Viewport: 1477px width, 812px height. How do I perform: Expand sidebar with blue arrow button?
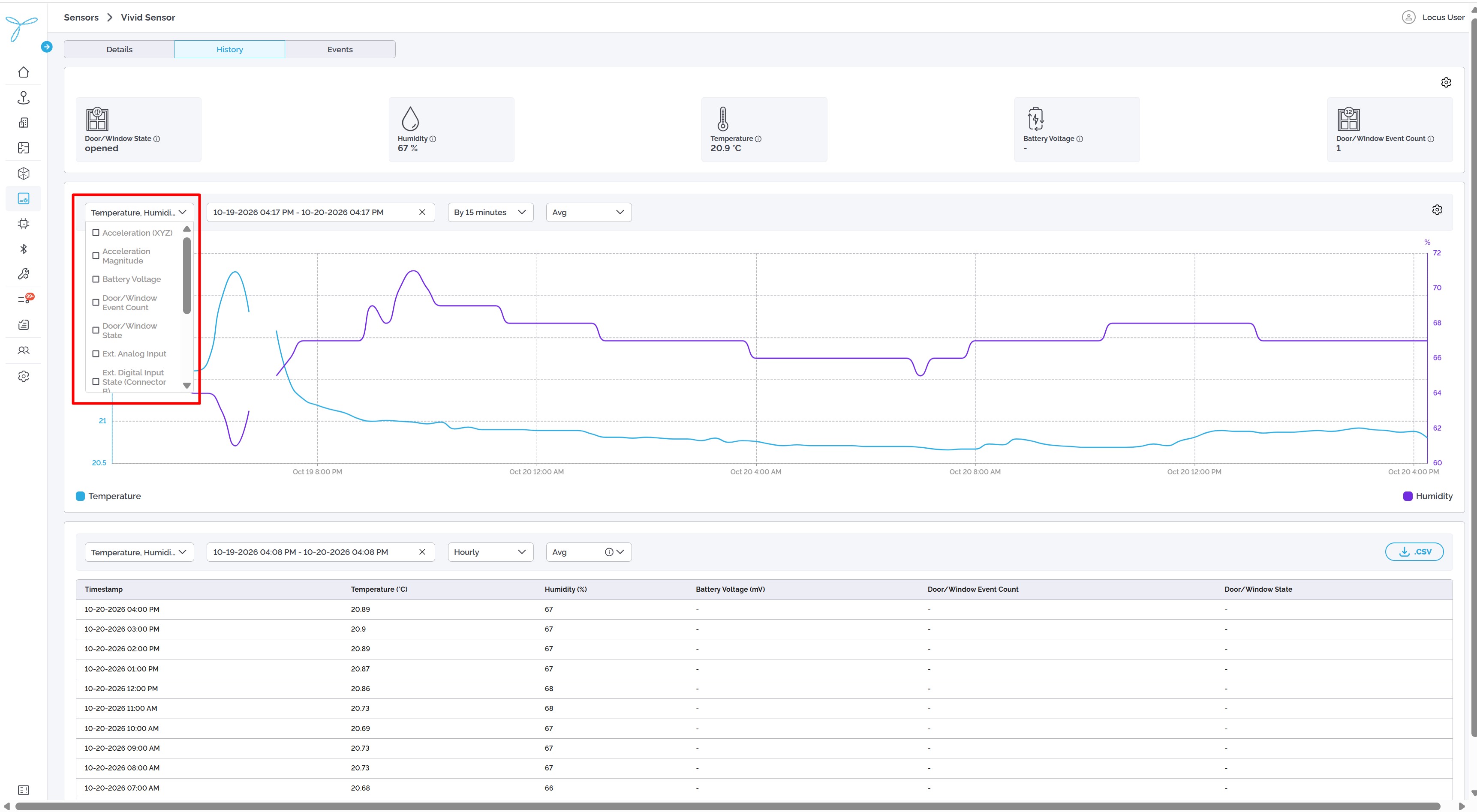tap(47, 47)
